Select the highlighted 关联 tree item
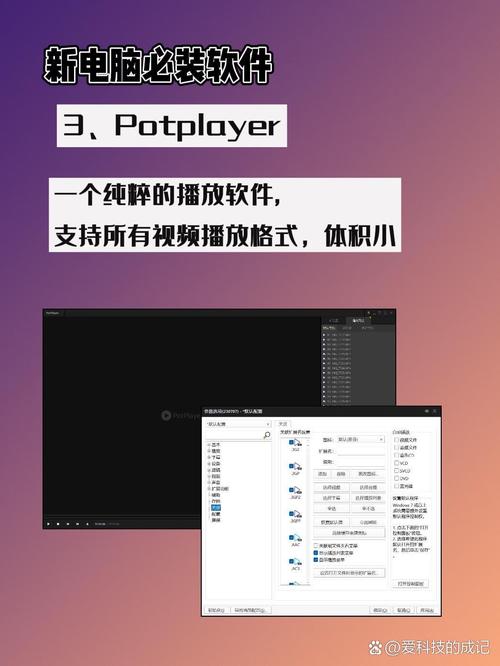Viewport: 500px width, 666px height. coord(216,508)
